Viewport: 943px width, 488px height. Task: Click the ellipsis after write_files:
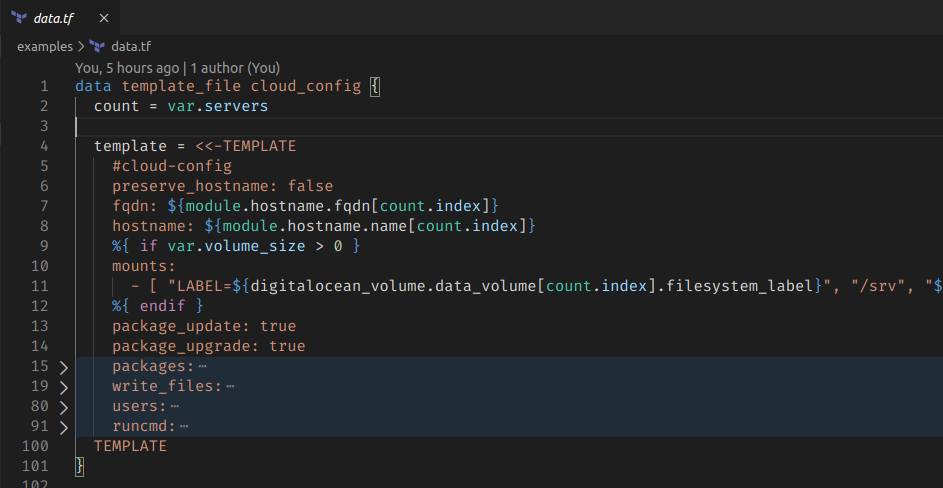[230, 386]
